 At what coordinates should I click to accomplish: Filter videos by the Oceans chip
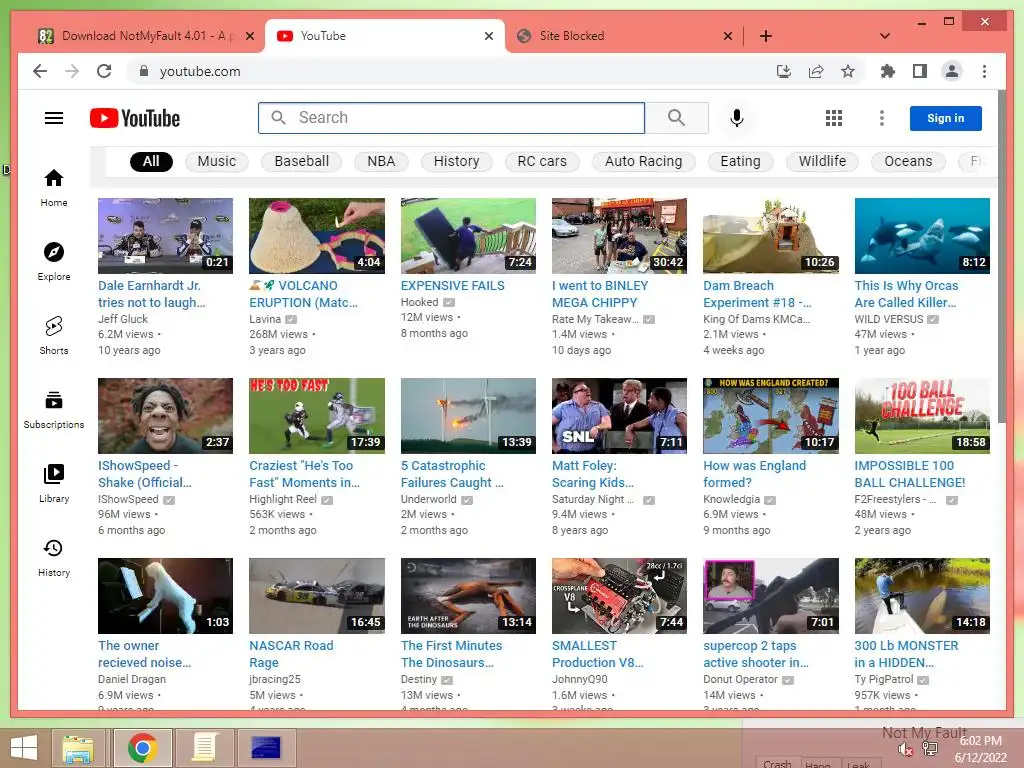[908, 161]
